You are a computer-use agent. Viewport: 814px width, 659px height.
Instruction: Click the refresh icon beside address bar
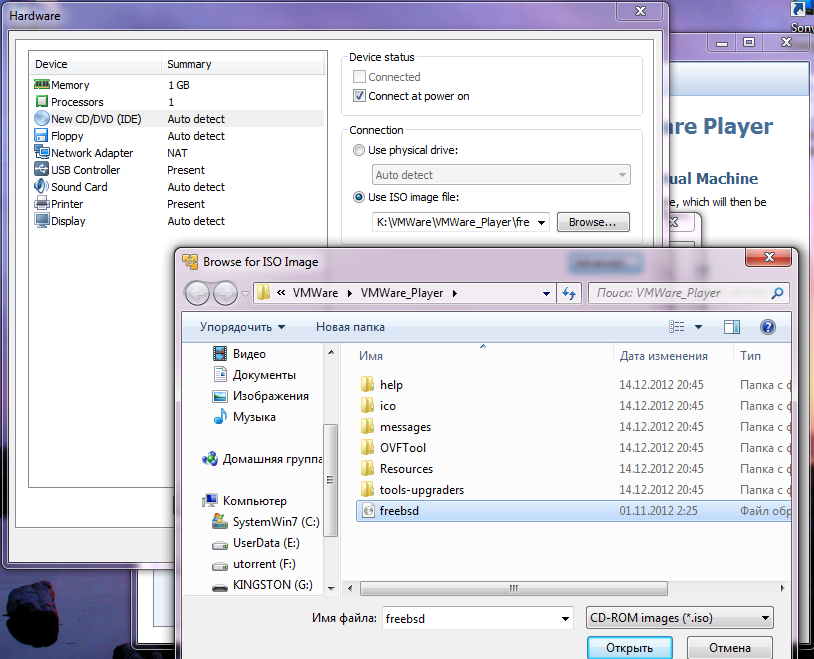pyautogui.click(x=569, y=293)
